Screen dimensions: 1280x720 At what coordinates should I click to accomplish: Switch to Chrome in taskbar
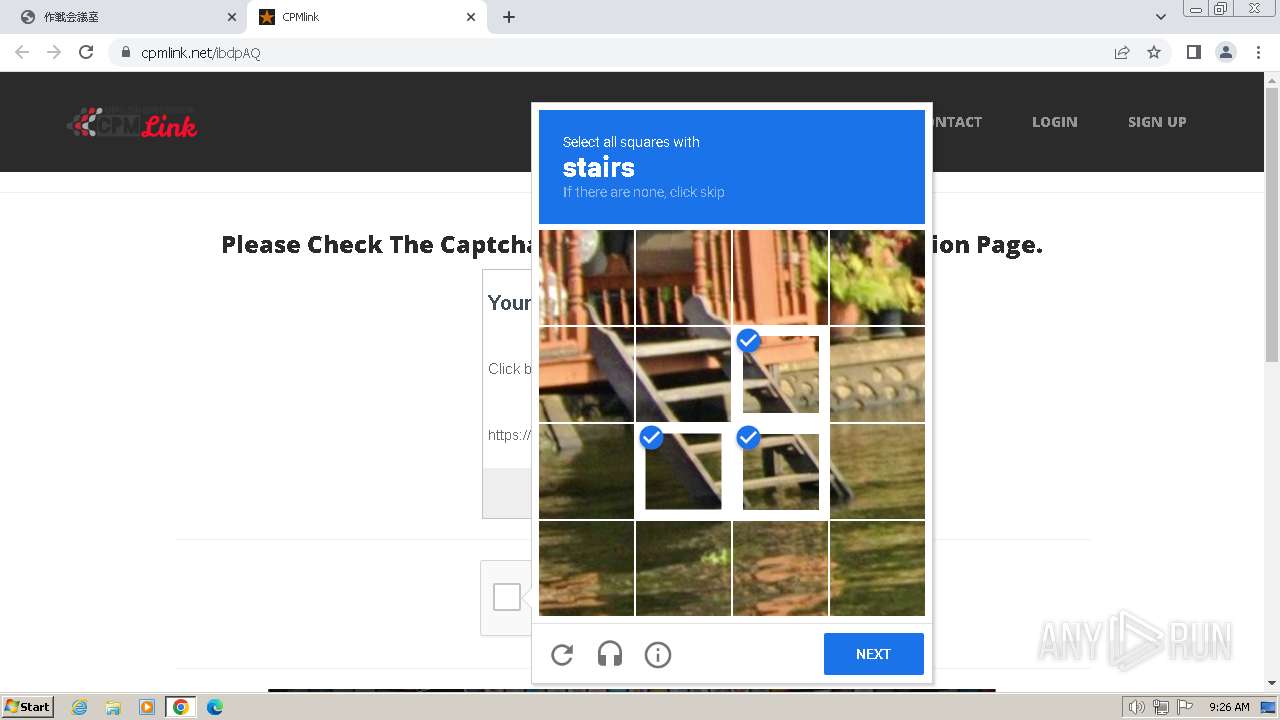pos(181,707)
